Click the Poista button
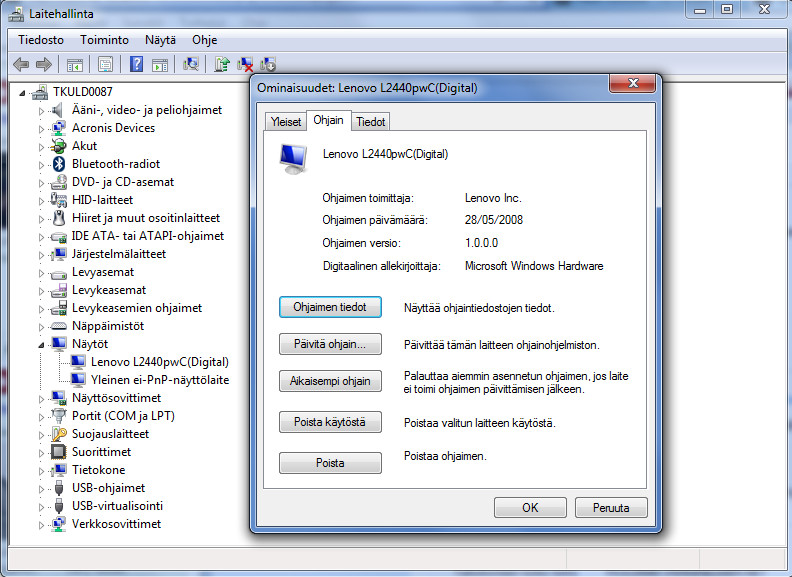This screenshot has width=792, height=577. (330, 463)
